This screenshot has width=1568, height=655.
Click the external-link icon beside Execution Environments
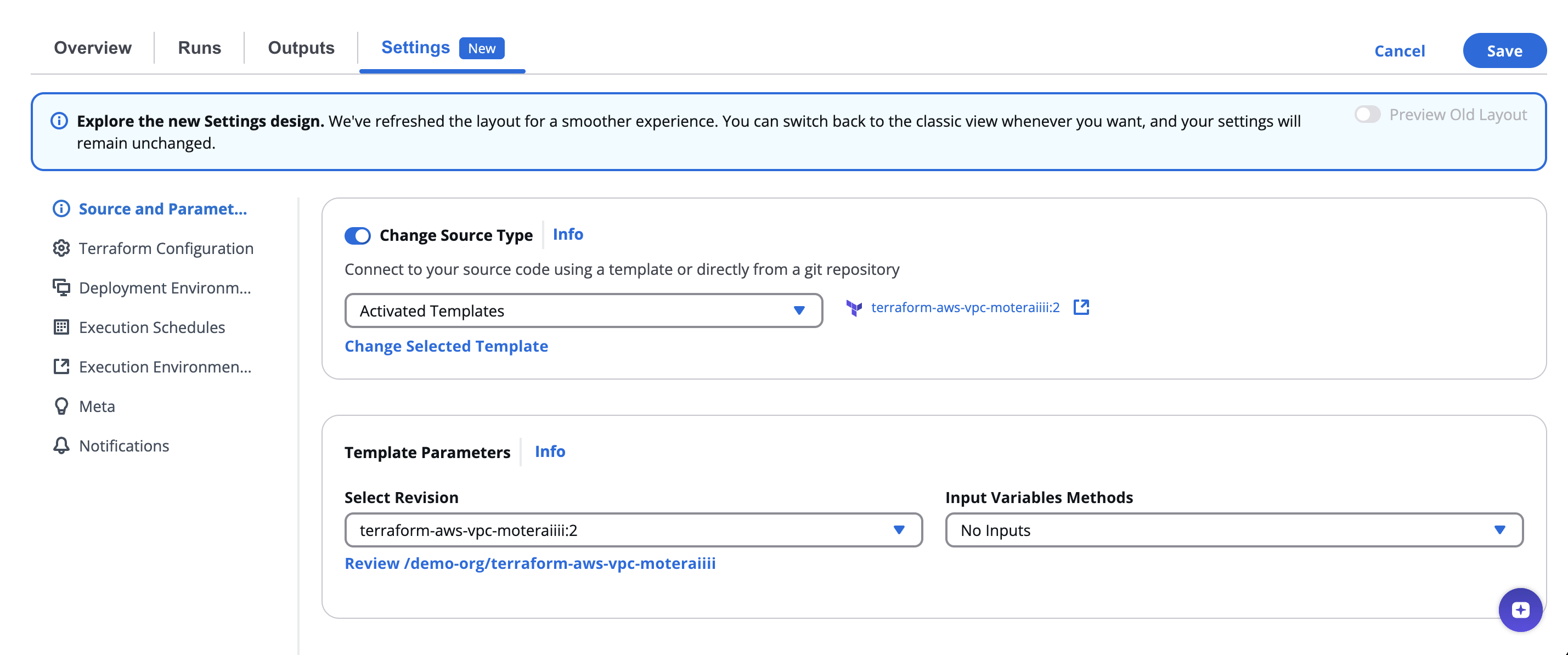click(61, 366)
